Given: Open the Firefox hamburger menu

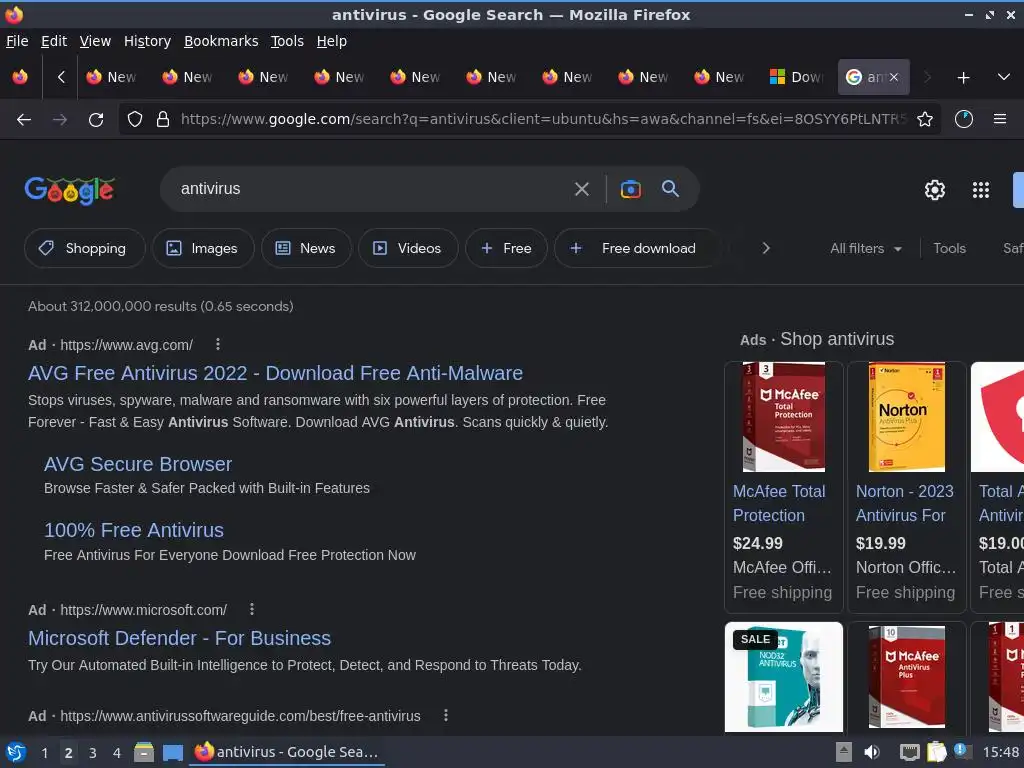Looking at the screenshot, I should pyautogui.click(x=1000, y=119).
